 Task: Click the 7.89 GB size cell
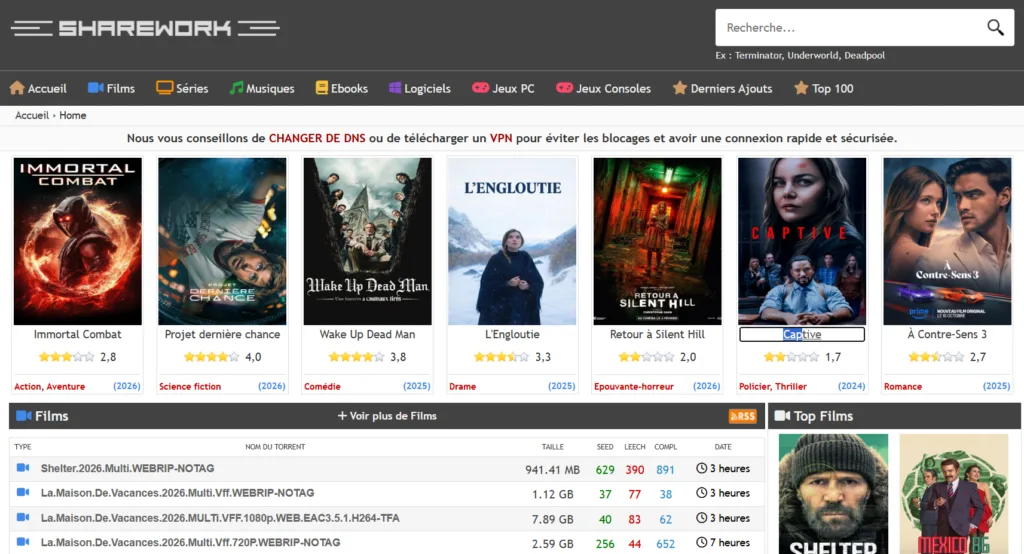coord(552,519)
